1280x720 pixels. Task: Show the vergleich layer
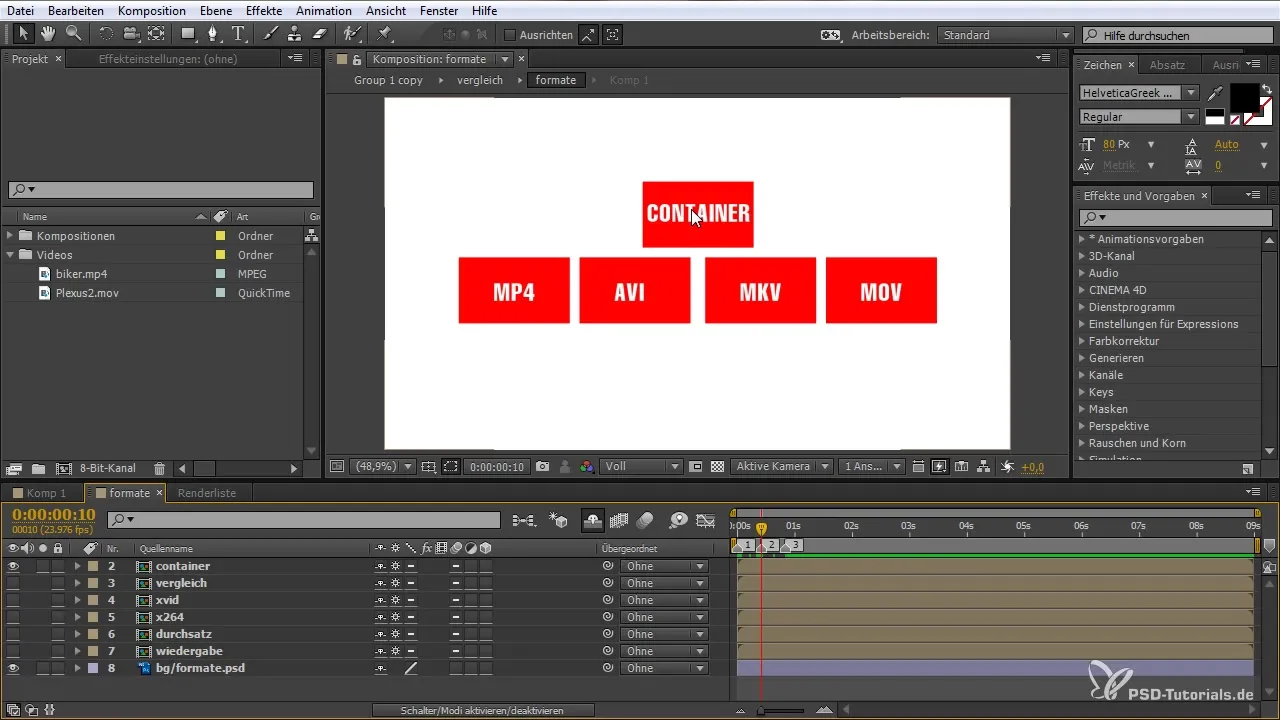coord(13,583)
